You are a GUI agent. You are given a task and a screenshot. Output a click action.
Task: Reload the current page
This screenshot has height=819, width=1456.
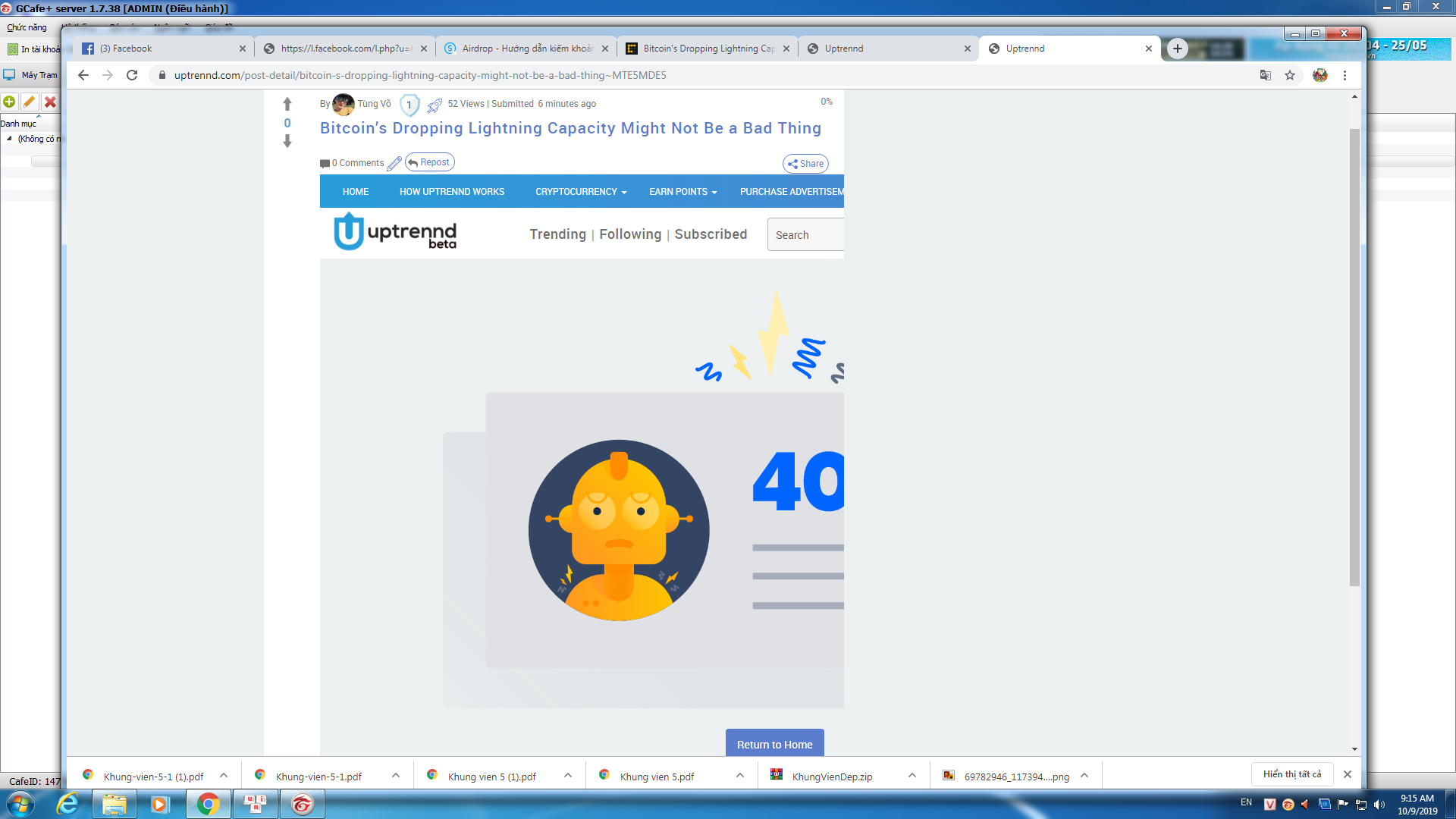[x=132, y=75]
